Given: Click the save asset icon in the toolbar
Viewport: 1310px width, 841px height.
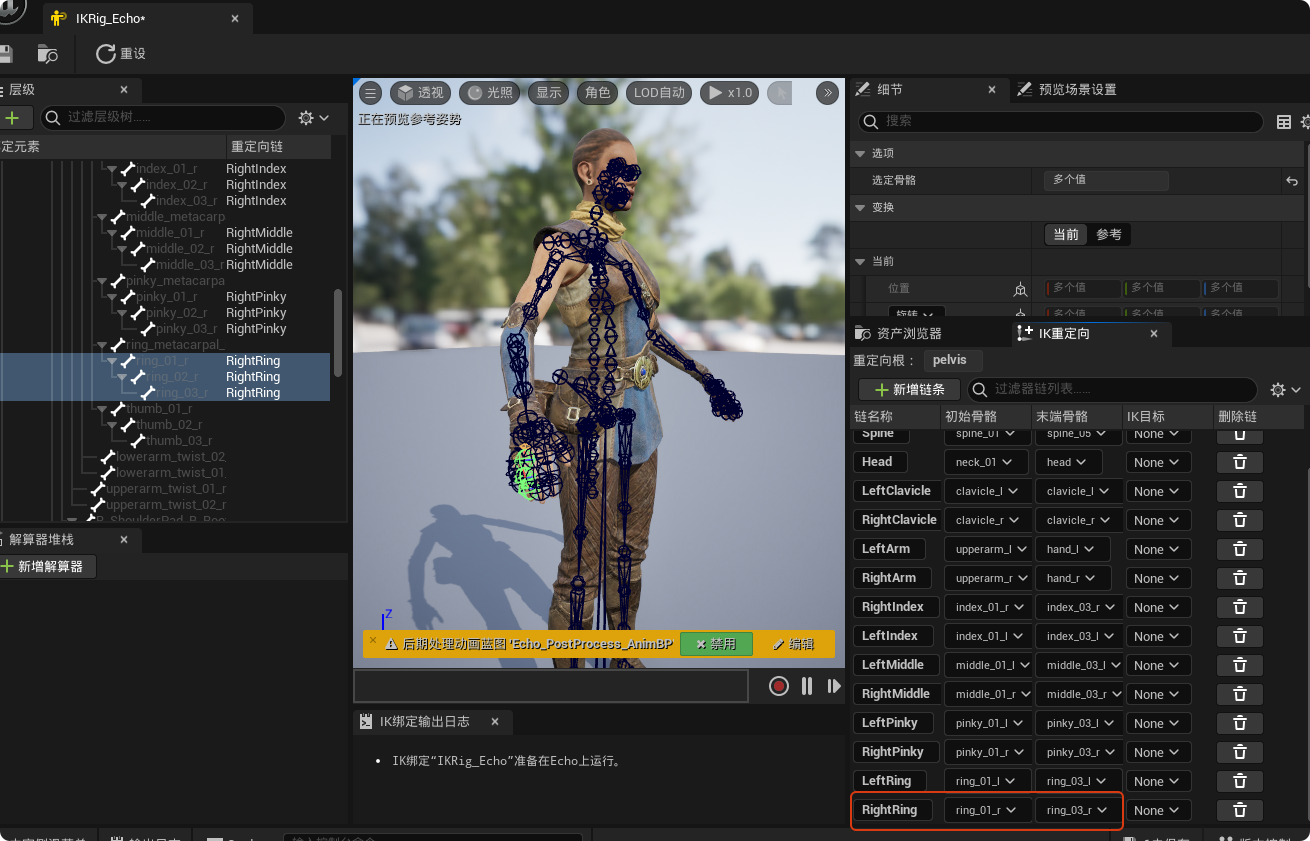Looking at the screenshot, I should 5,53.
